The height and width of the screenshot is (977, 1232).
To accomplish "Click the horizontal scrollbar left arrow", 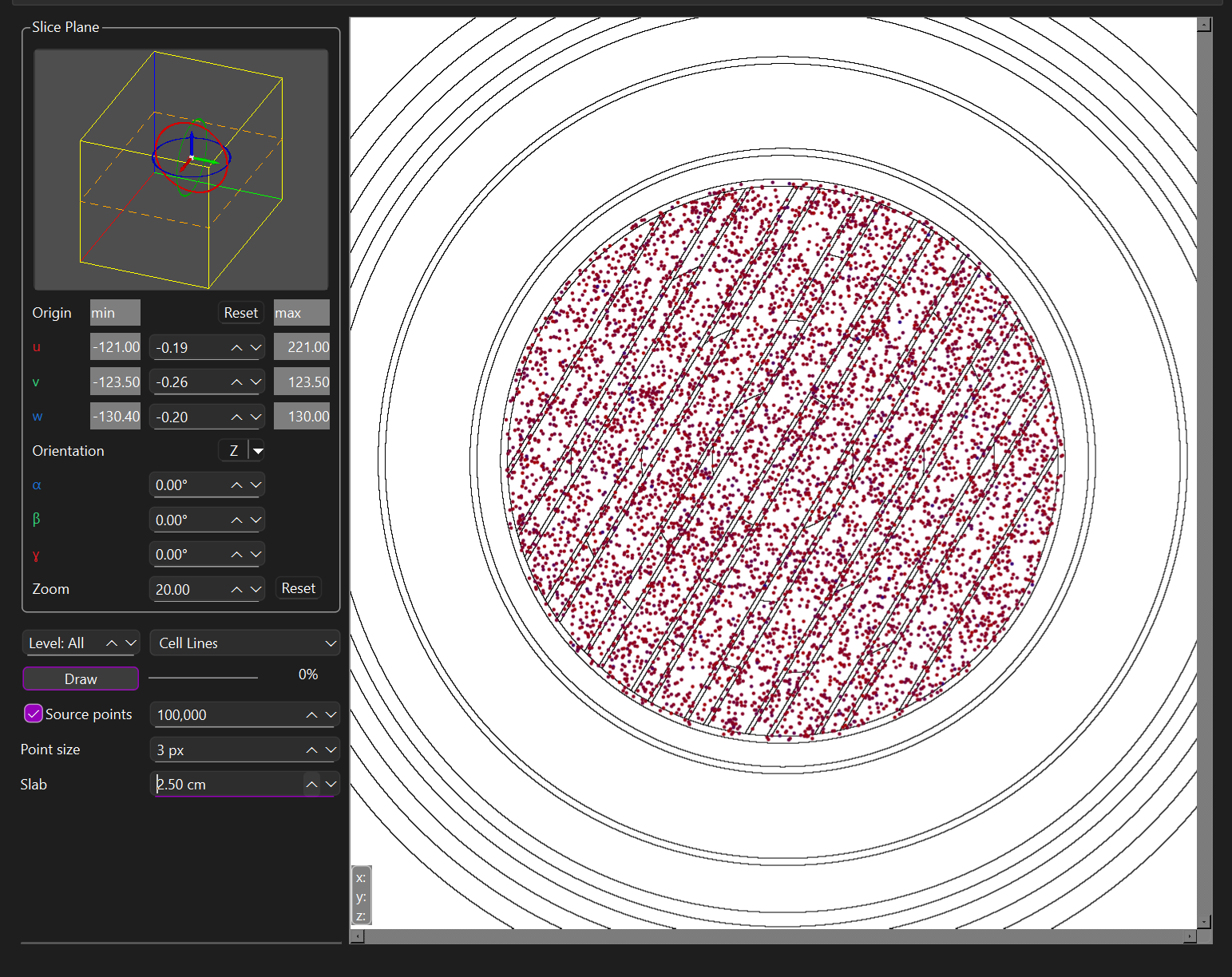I will pos(357,936).
